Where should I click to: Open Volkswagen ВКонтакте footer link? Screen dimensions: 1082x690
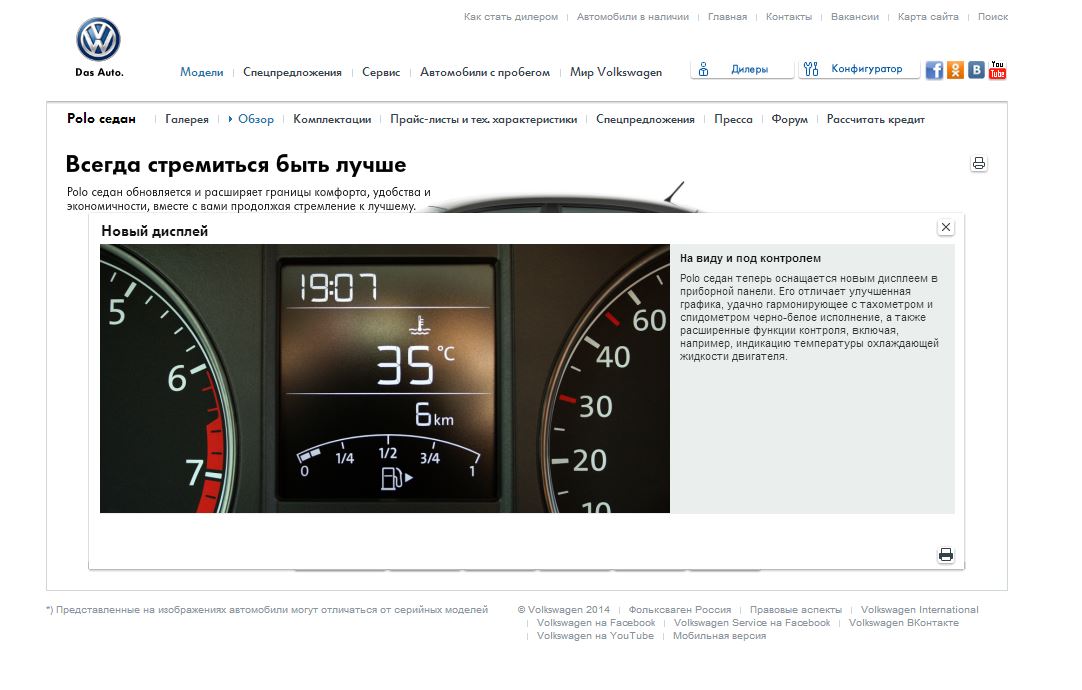(903, 623)
